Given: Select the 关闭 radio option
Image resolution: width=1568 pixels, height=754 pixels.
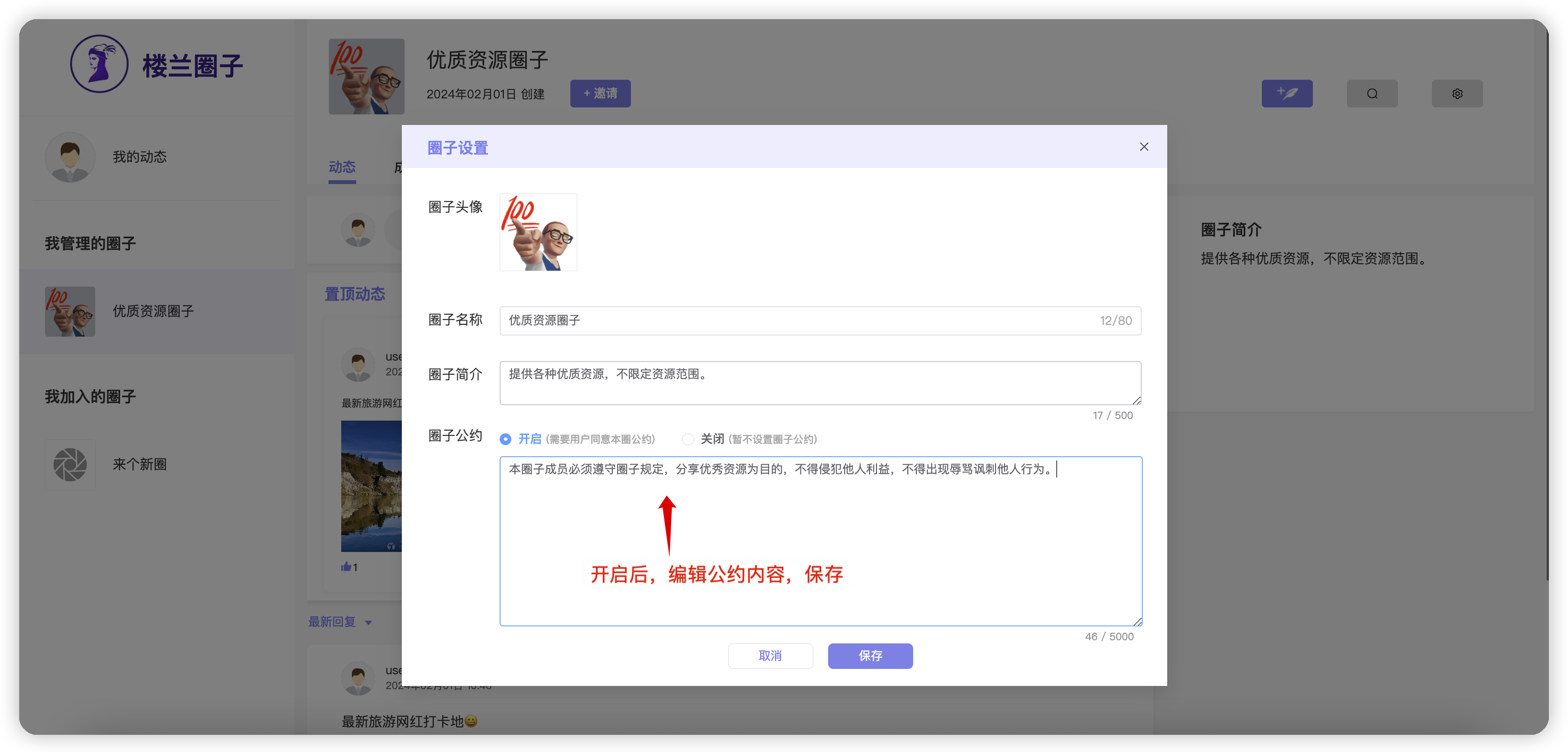Looking at the screenshot, I should point(688,439).
